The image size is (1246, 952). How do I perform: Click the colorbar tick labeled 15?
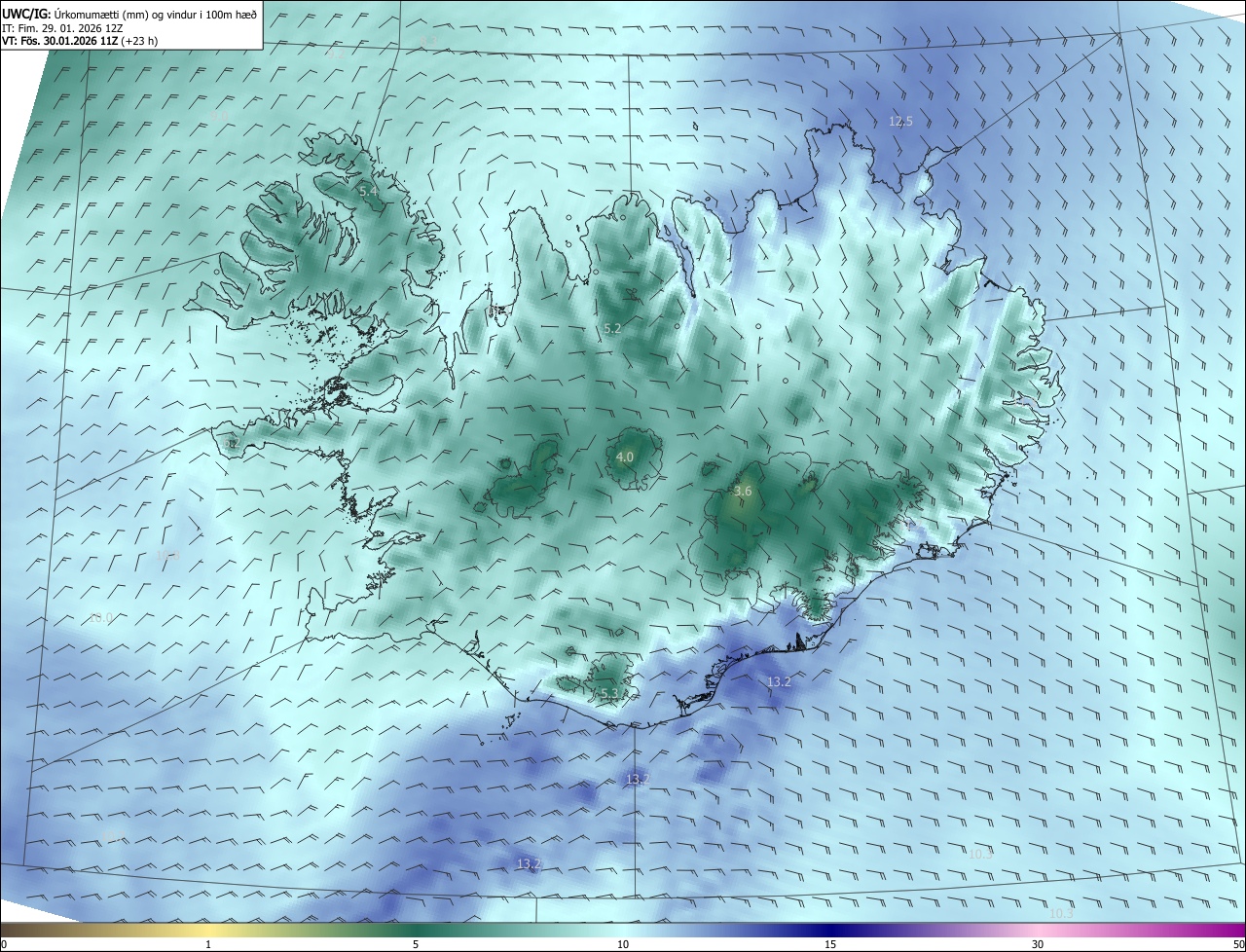830,944
